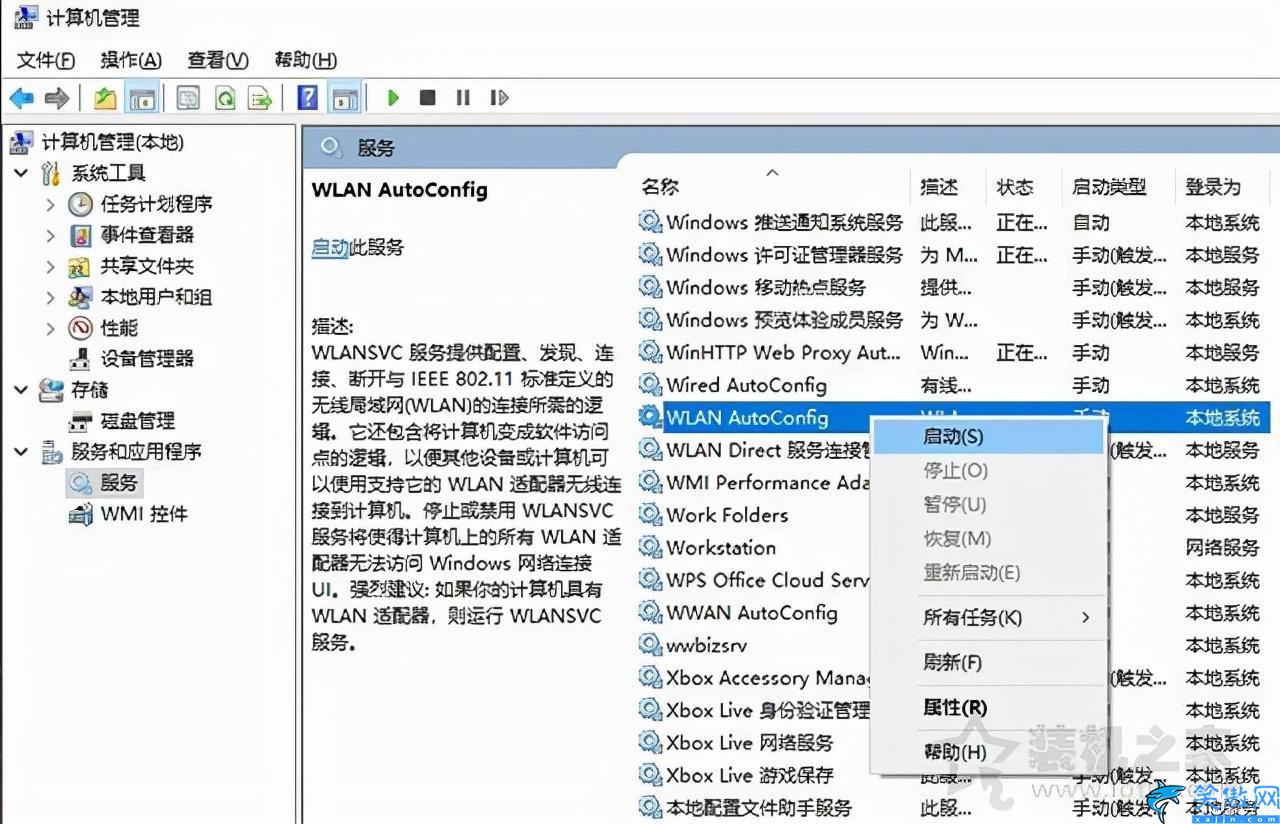
Task: Click the green Start Service play icon
Action: (x=393, y=98)
